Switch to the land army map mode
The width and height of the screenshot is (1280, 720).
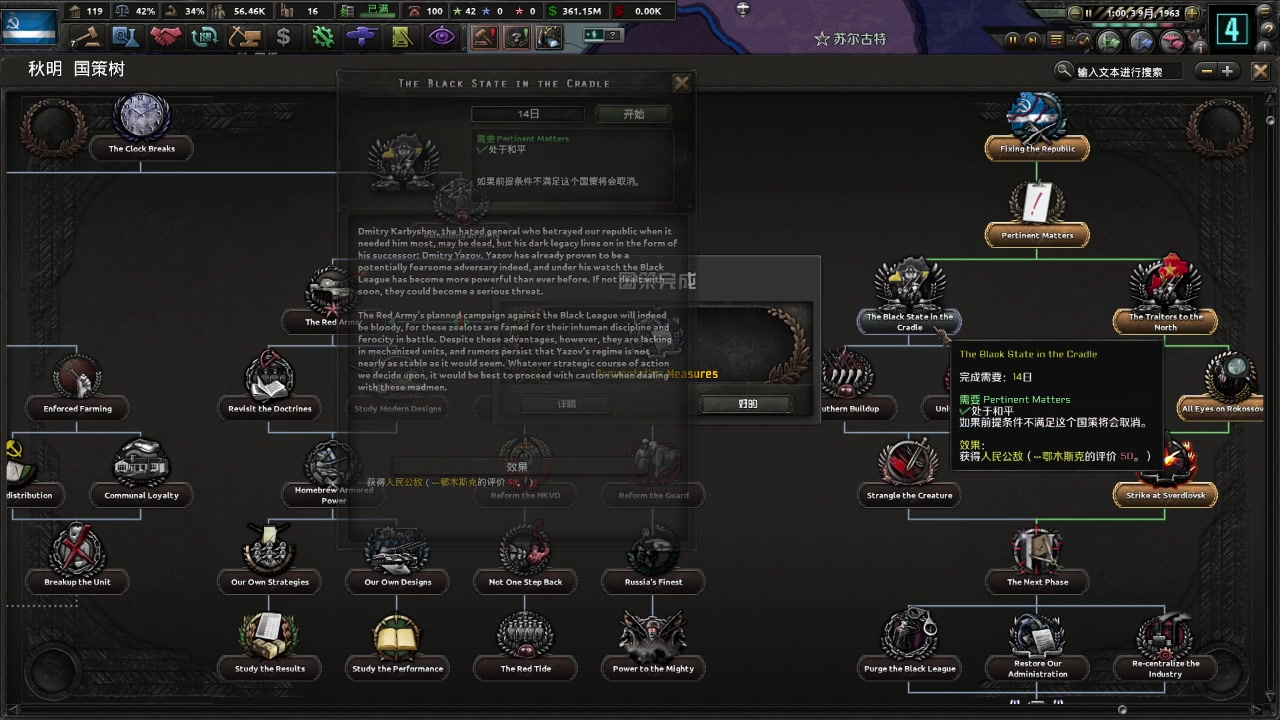coord(1109,41)
